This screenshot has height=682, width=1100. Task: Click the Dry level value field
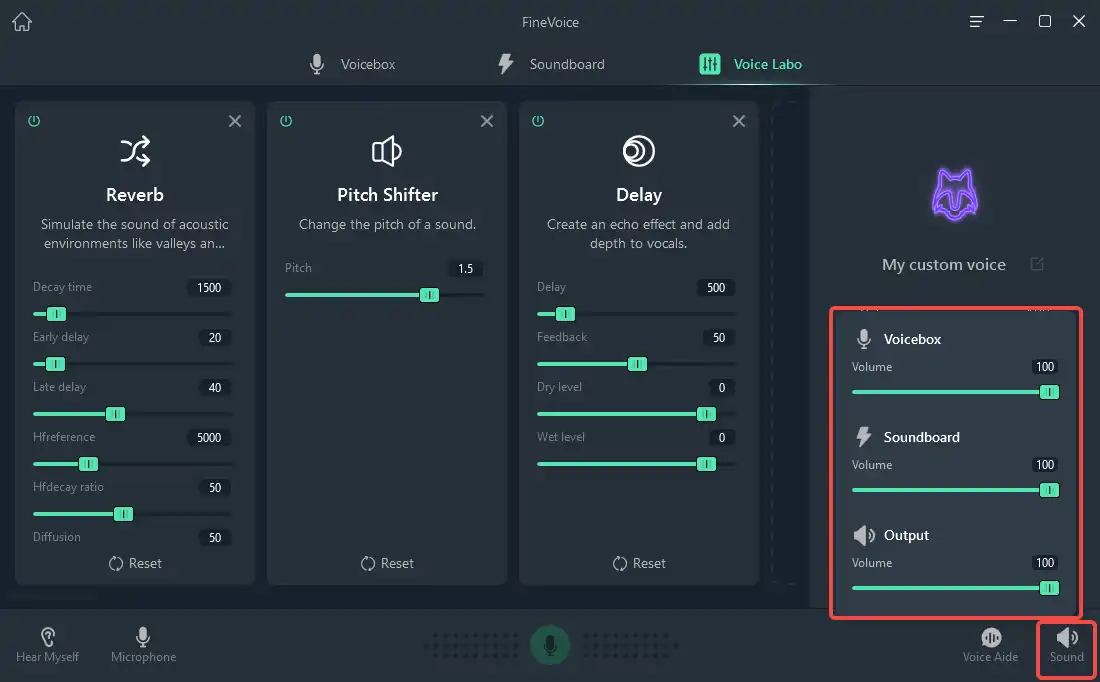tap(721, 387)
